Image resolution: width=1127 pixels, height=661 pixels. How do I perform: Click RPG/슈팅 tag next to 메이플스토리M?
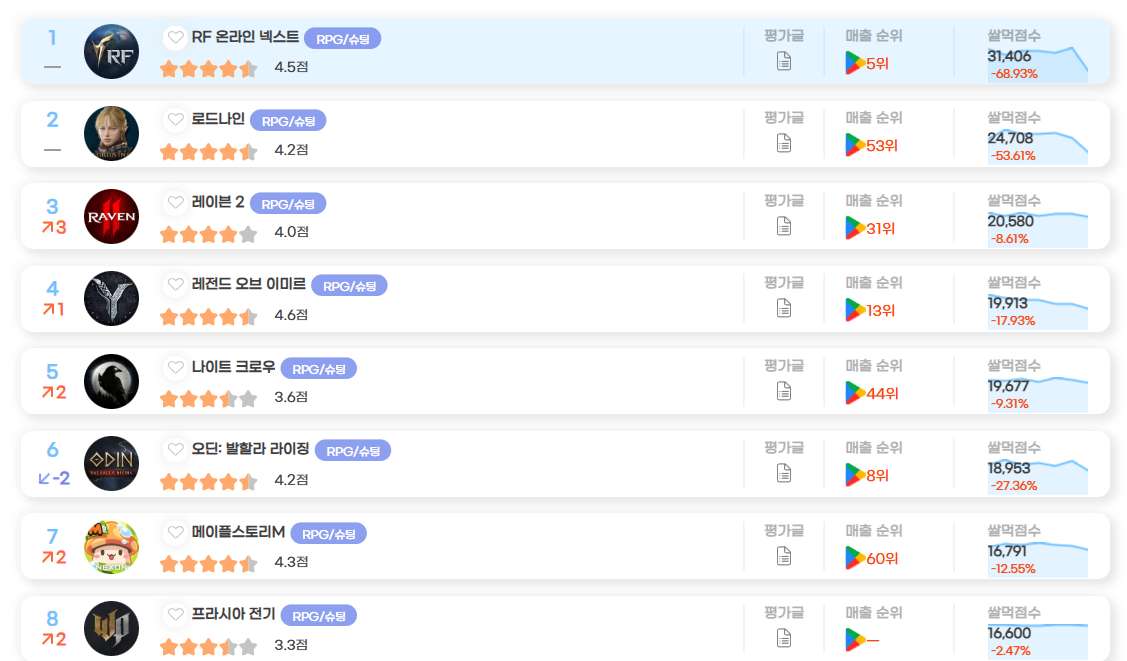click(x=328, y=534)
